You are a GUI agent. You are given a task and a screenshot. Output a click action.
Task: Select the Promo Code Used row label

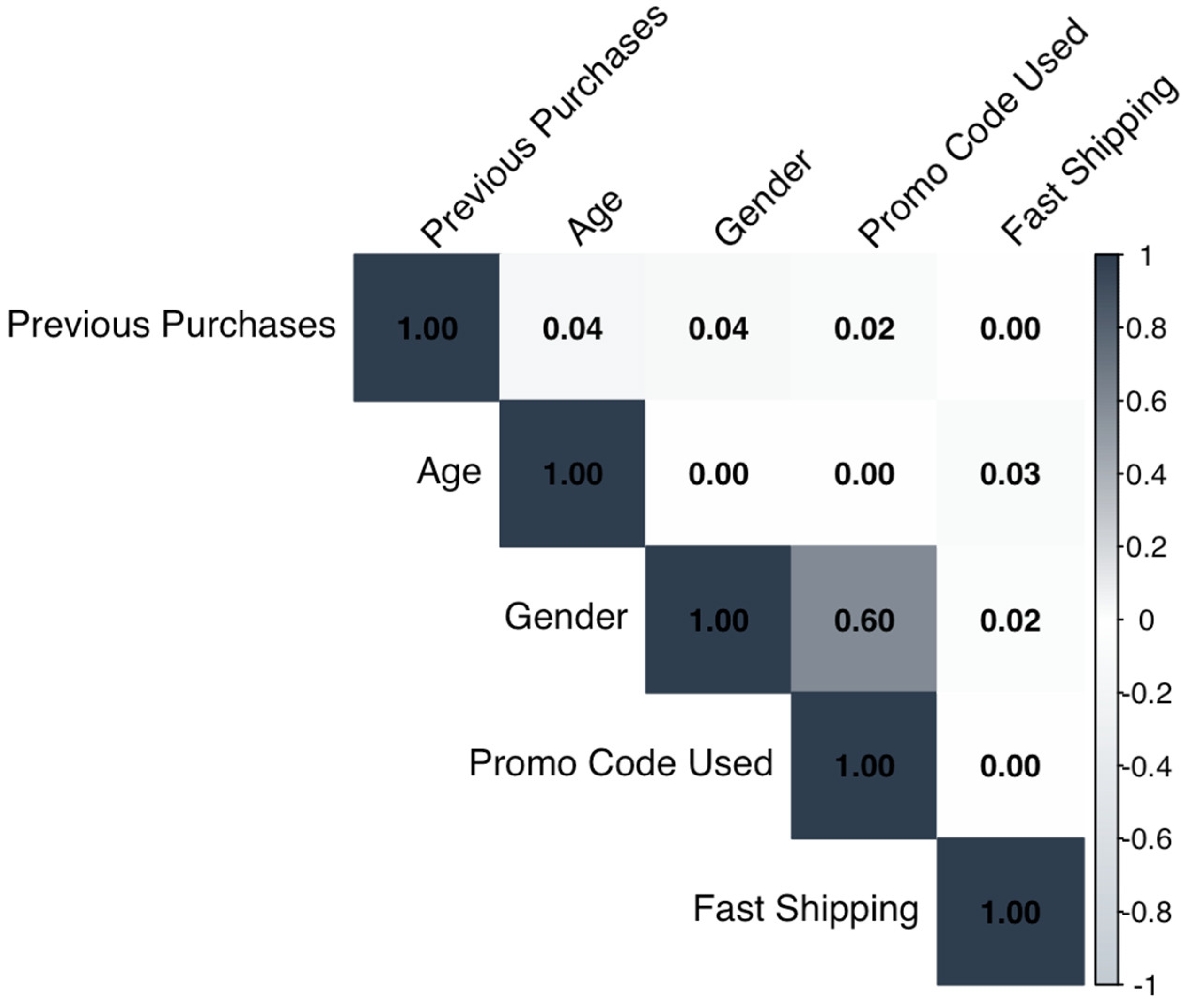(x=621, y=763)
